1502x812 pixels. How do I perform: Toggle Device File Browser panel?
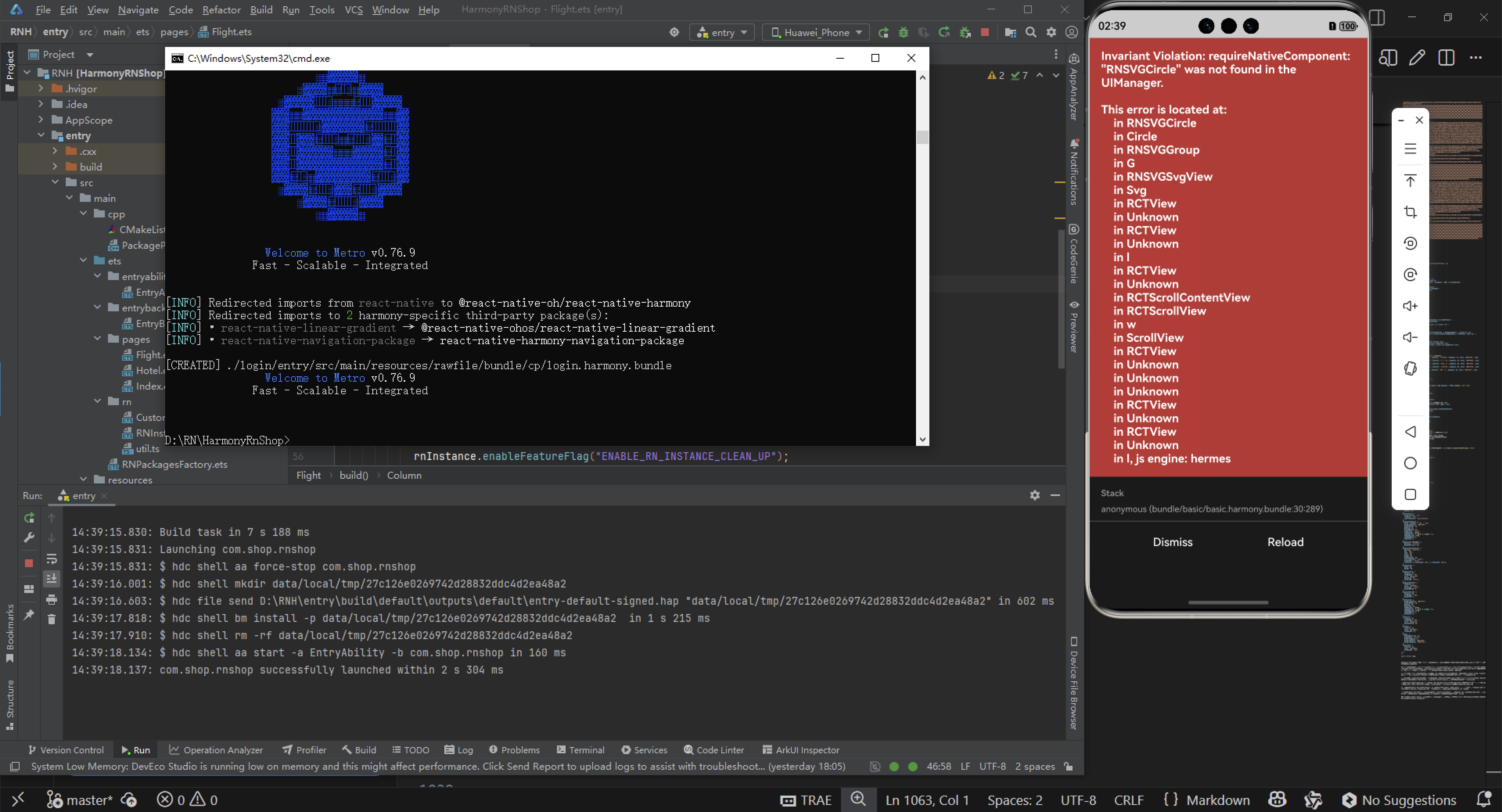click(x=1074, y=683)
